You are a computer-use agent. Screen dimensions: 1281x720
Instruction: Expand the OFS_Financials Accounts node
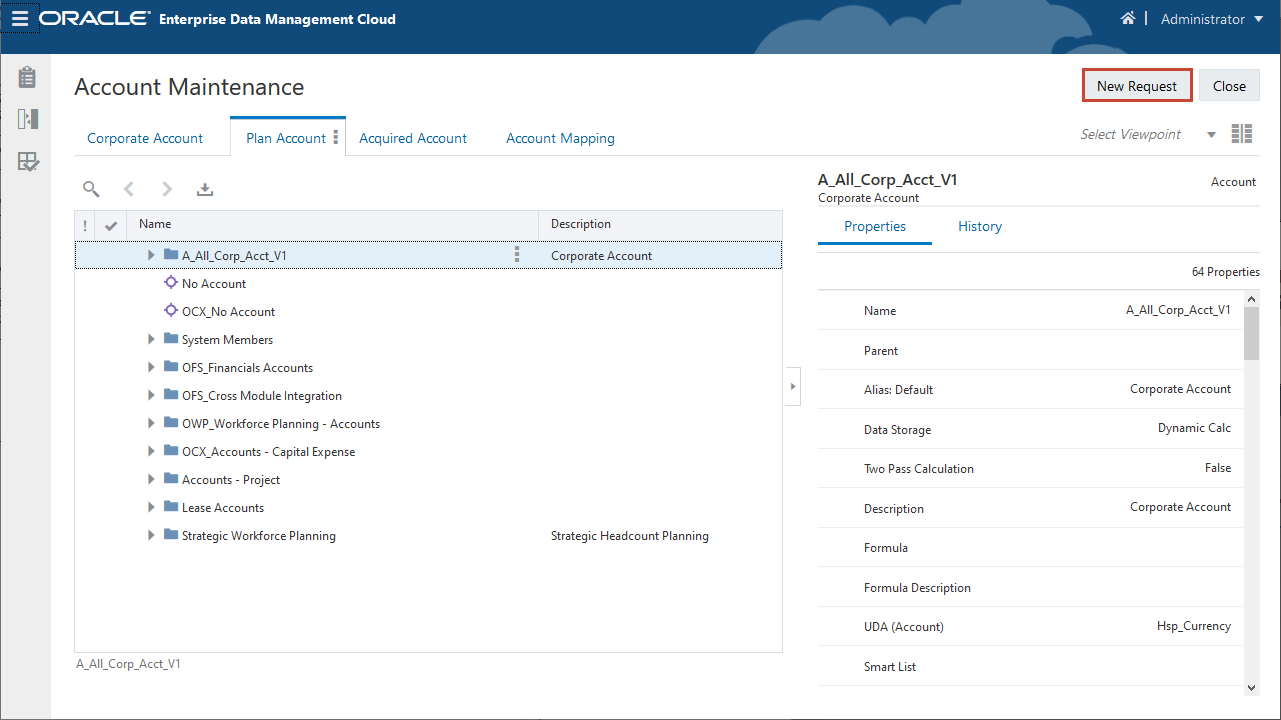[x=151, y=368]
